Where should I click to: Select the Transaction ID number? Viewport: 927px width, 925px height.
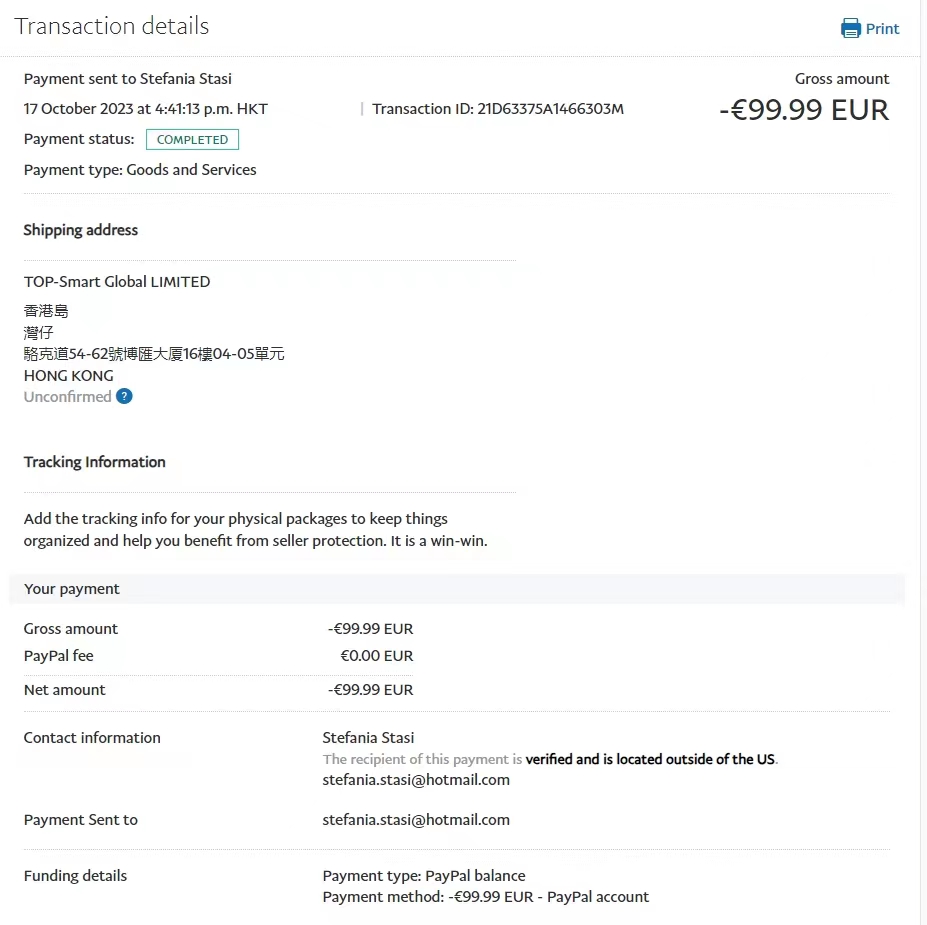pyautogui.click(x=550, y=109)
